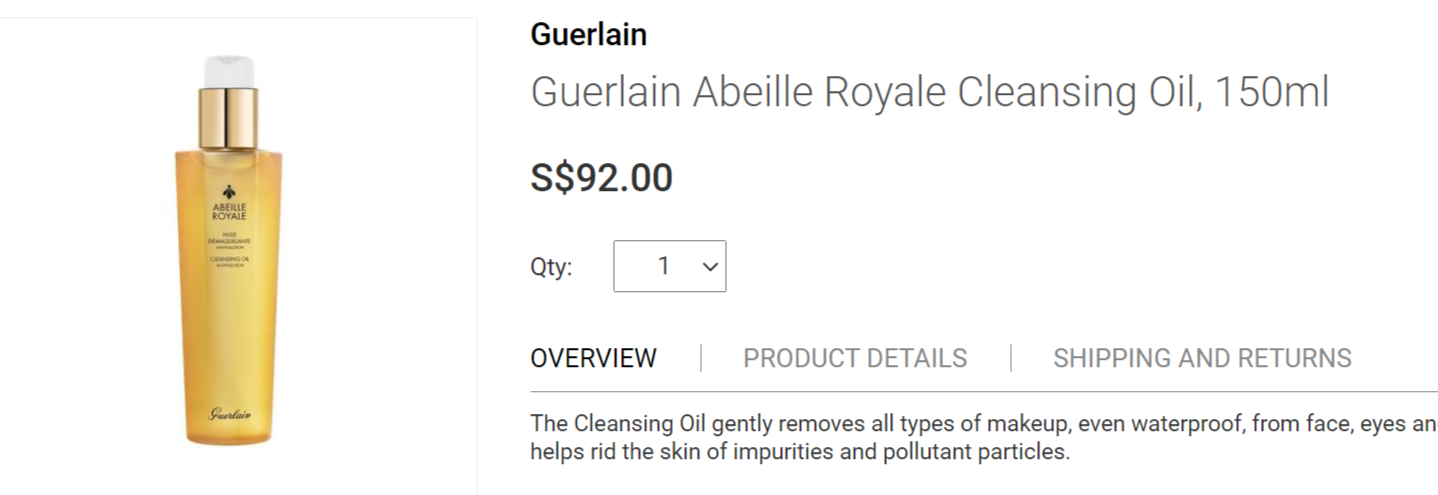The width and height of the screenshot is (1438, 495).
Task: Click the Abeille Royale Cleansing Oil product title
Action: coord(860,92)
